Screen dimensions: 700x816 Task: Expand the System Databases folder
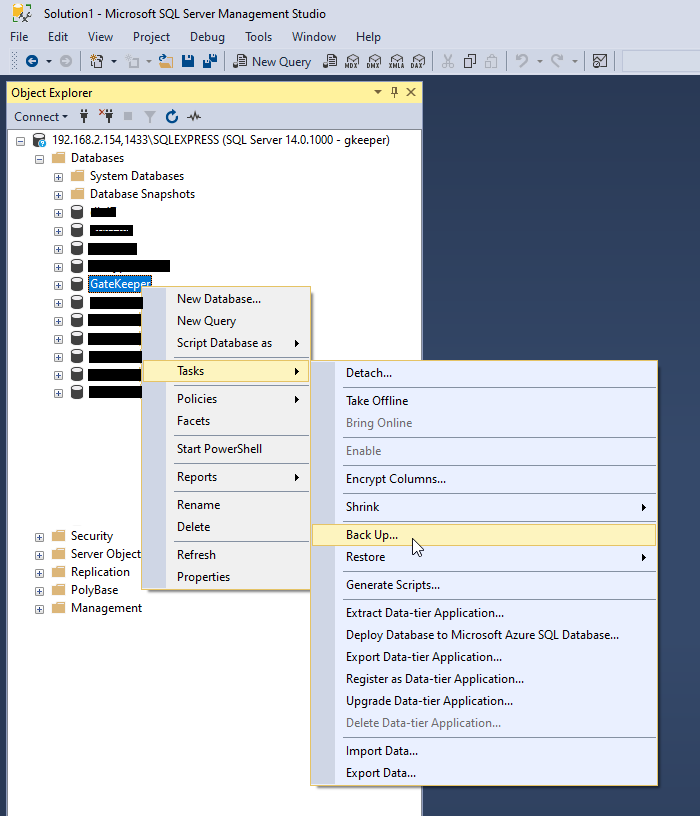[x=58, y=177]
